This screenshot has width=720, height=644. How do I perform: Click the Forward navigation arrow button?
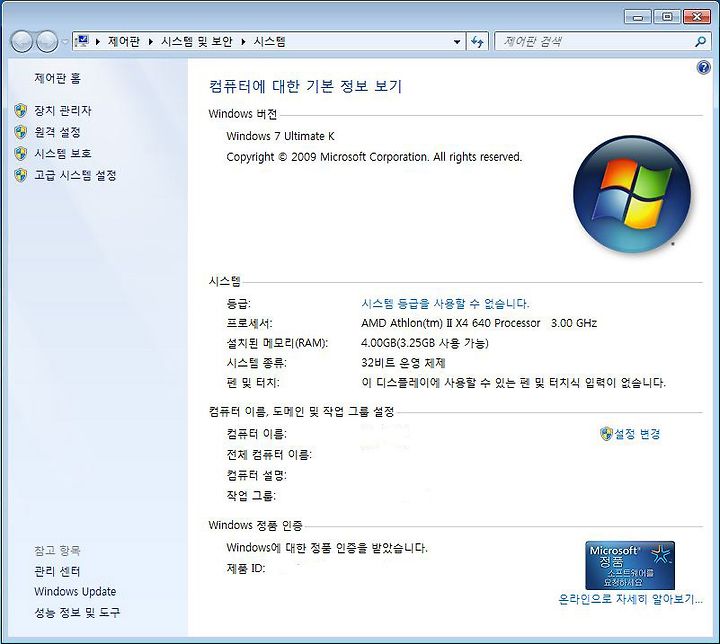47,42
